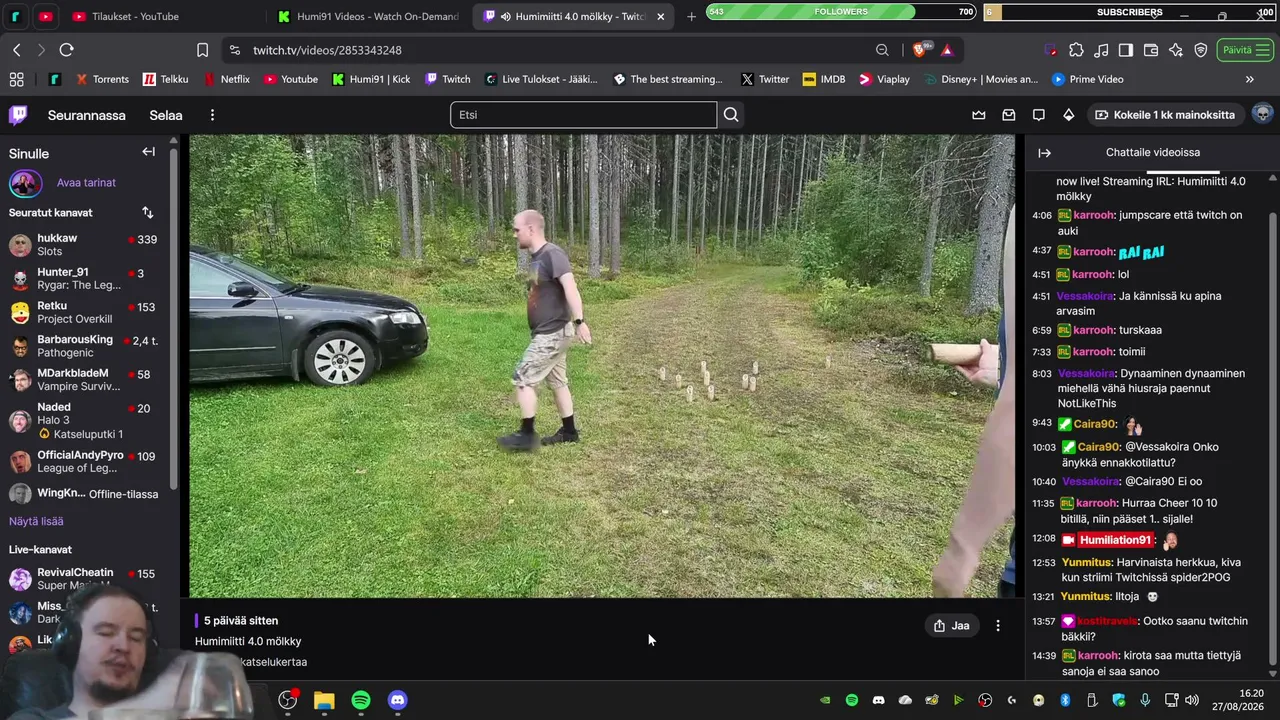Open Twitch whispers speech bubble icon

click(x=1039, y=115)
